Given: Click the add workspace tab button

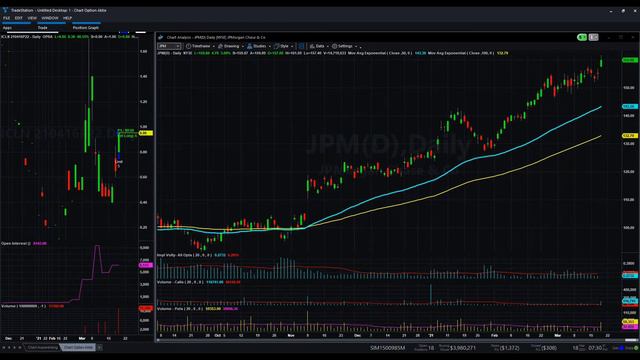Looking at the screenshot, I should pos(100,347).
